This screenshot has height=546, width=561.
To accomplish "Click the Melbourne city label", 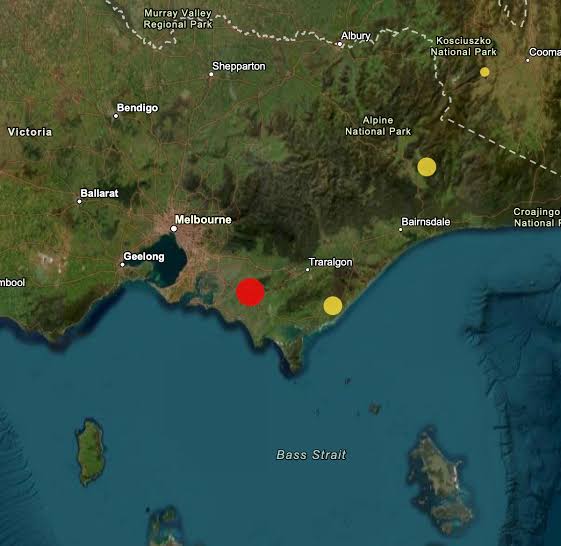I will pos(203,220).
